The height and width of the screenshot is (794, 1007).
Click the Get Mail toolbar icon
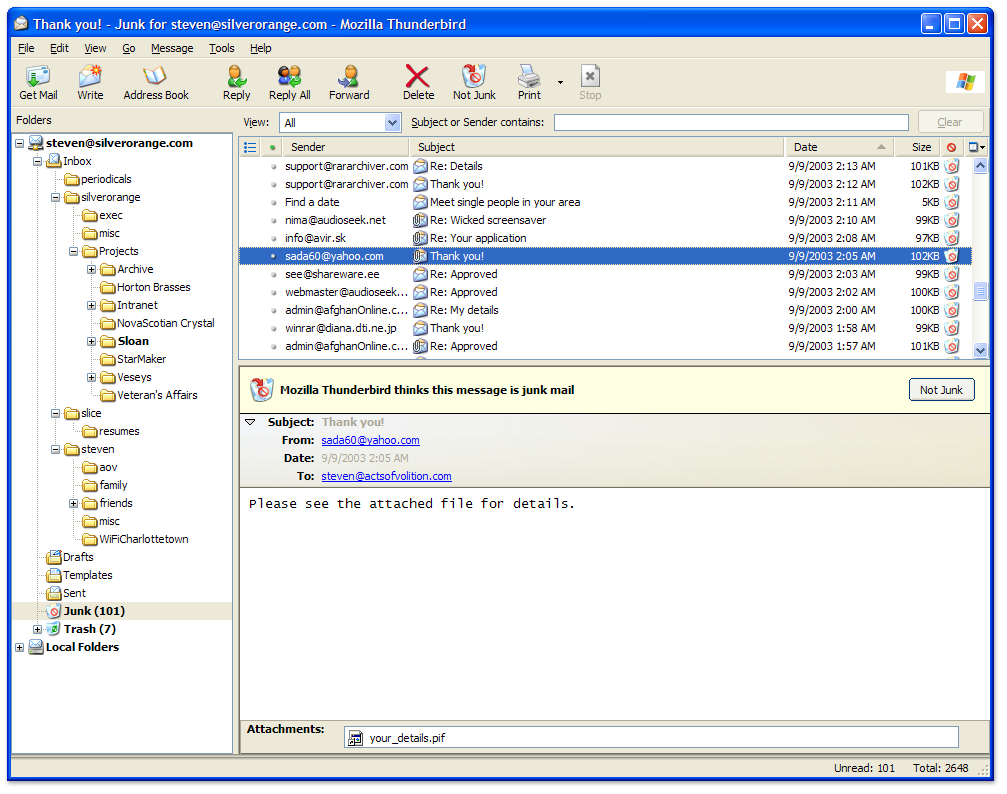(x=37, y=80)
